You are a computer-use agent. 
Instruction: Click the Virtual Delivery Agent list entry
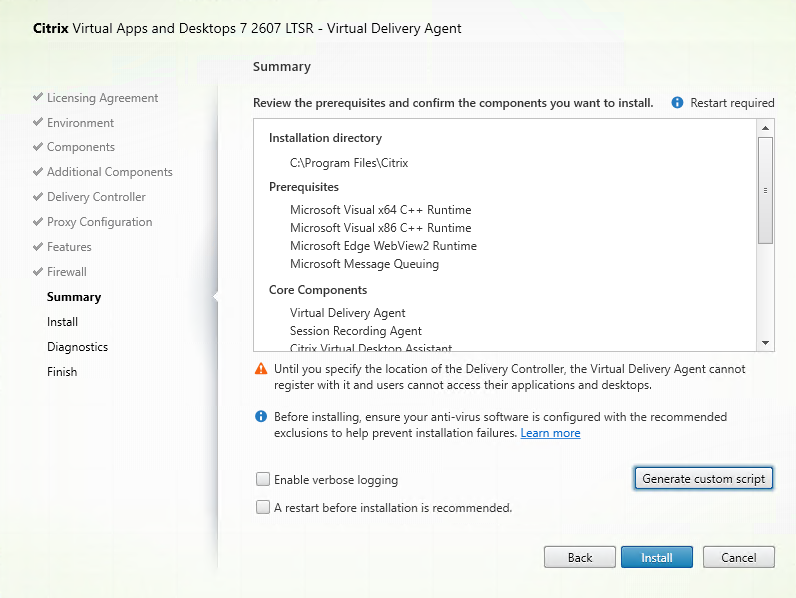348,313
